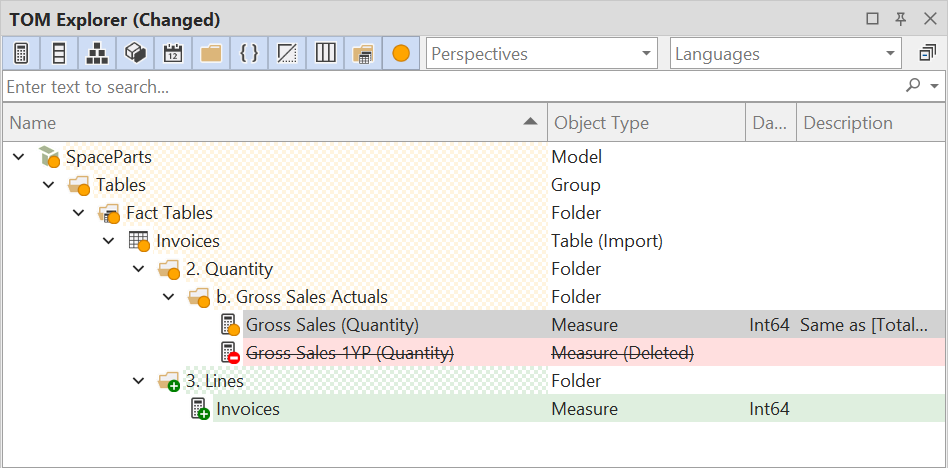Select Gross Sales (Quantity) measure

pos(333,325)
